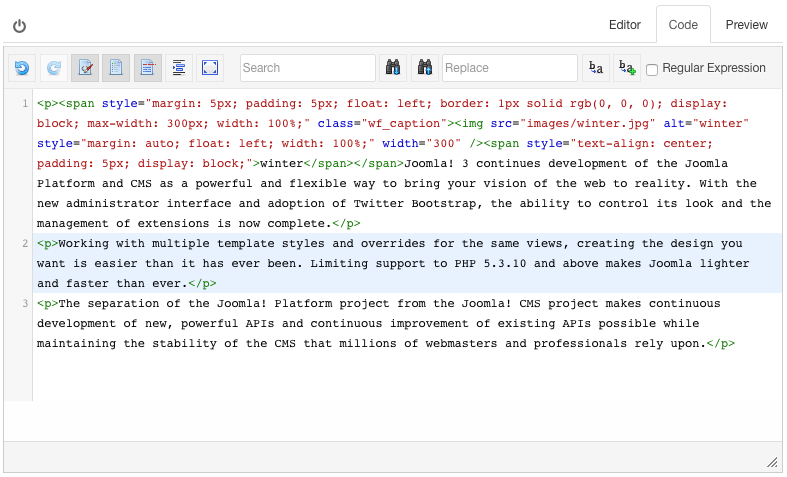
Task: Enable the Regular Expression checkbox
Action: tap(652, 69)
